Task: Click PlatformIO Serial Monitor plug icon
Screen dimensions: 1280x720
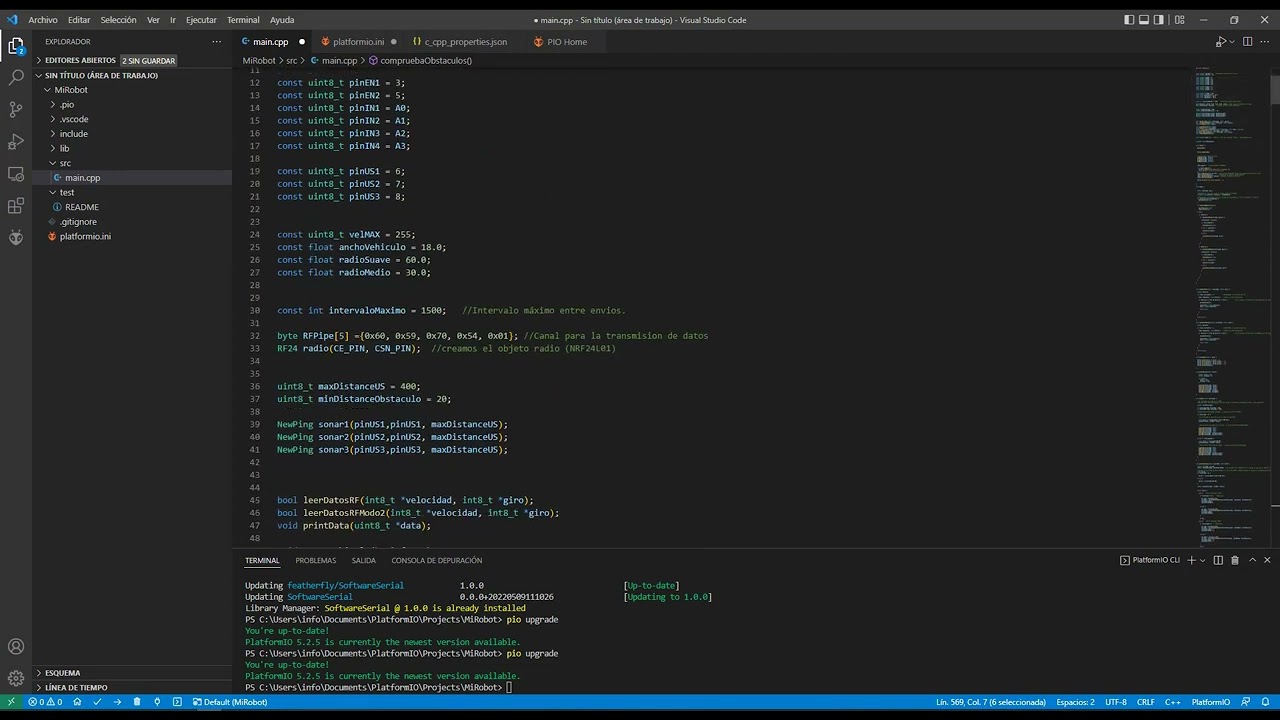Action: tap(157, 702)
